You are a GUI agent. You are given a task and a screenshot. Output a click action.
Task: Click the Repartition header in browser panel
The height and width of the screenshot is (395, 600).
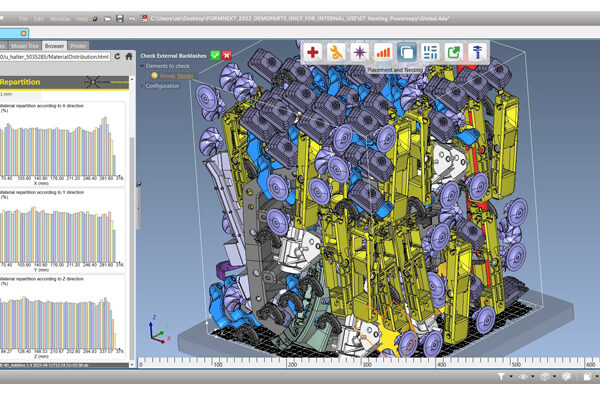point(20,82)
